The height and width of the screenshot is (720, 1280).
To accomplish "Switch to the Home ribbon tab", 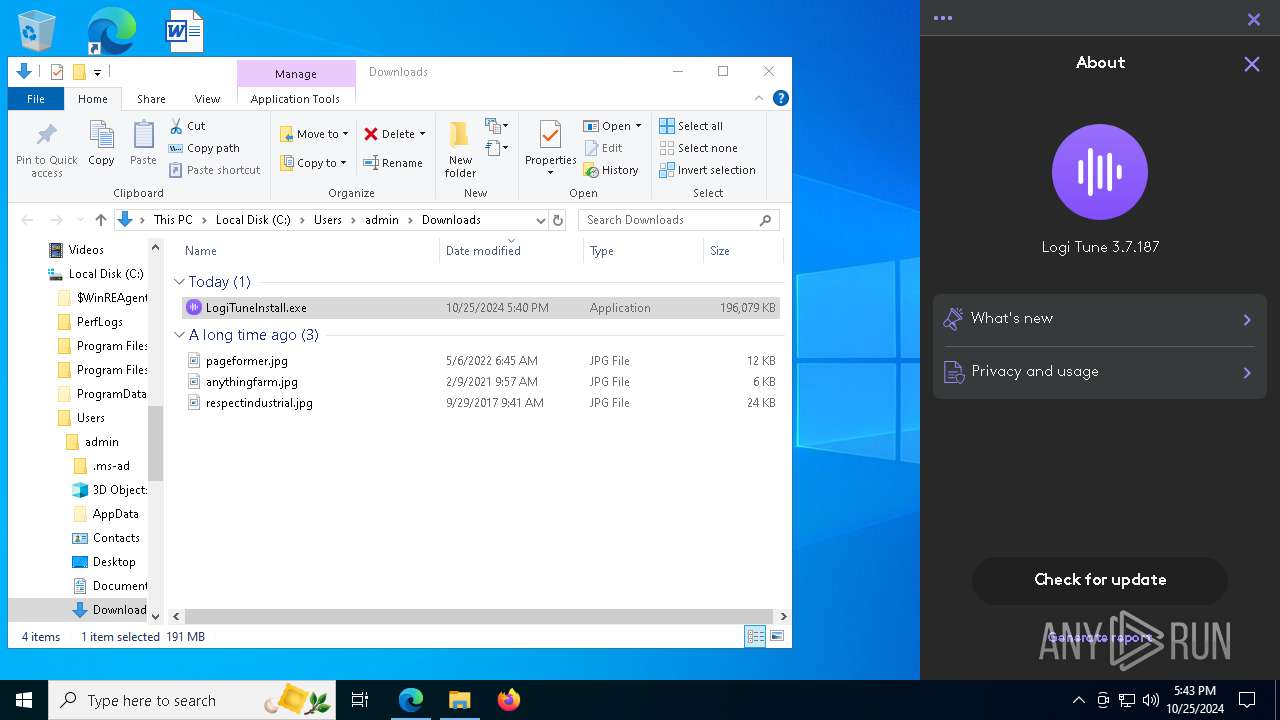I will point(93,99).
